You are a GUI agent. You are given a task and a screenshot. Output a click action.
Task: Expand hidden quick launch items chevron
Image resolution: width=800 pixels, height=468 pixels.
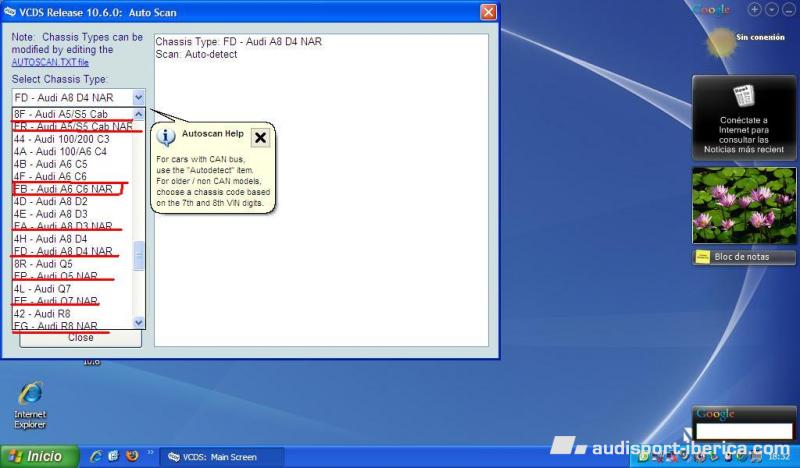point(150,452)
